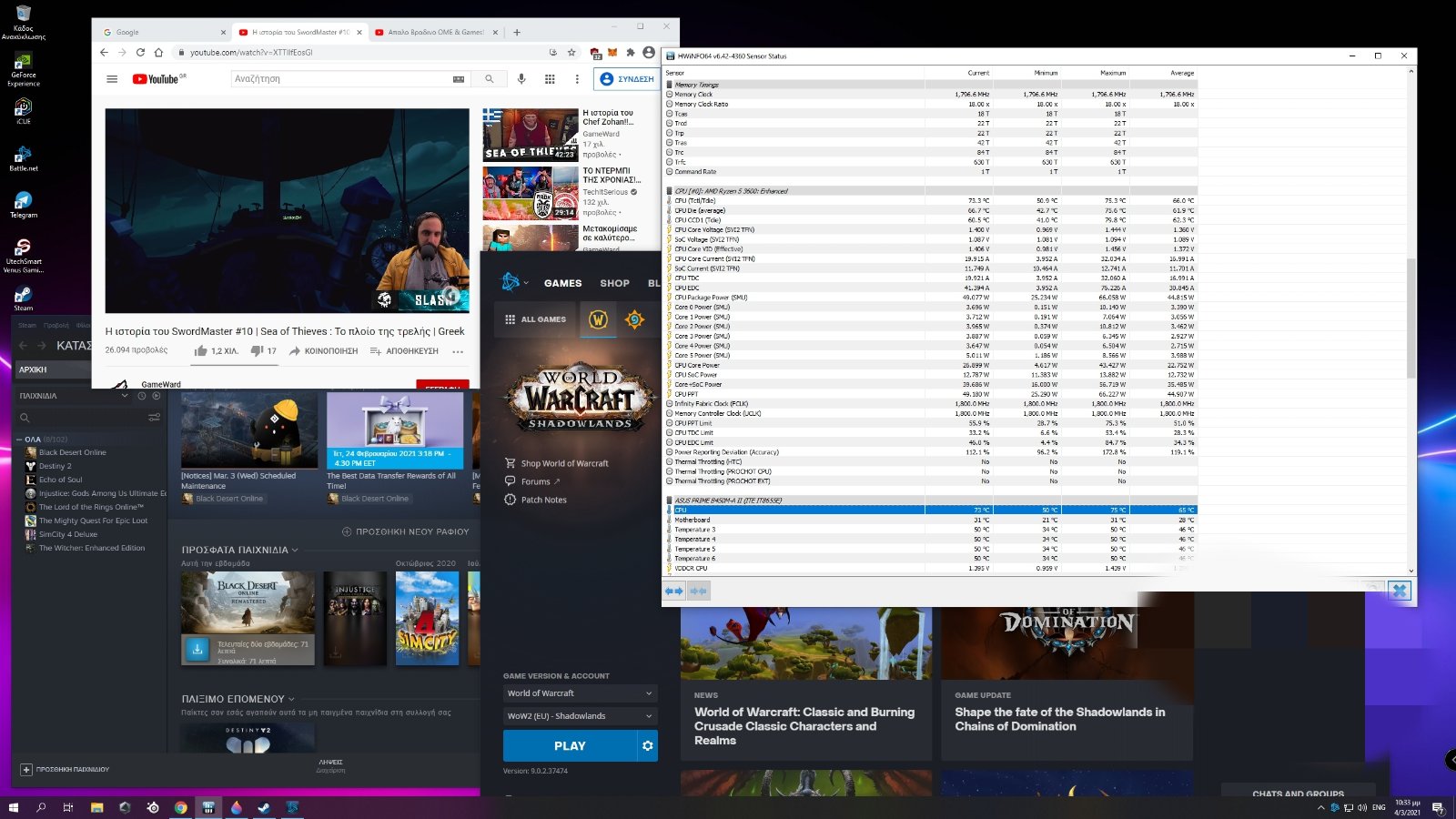1456x819 pixels.
Task: Open the World of Warcraft version dropdown
Action: [x=580, y=693]
